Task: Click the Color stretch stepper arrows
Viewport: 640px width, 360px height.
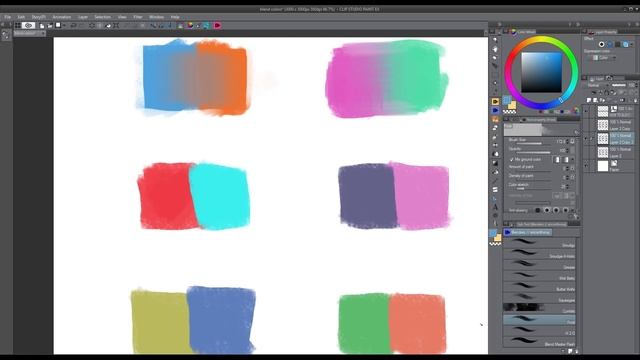Action: (567, 186)
